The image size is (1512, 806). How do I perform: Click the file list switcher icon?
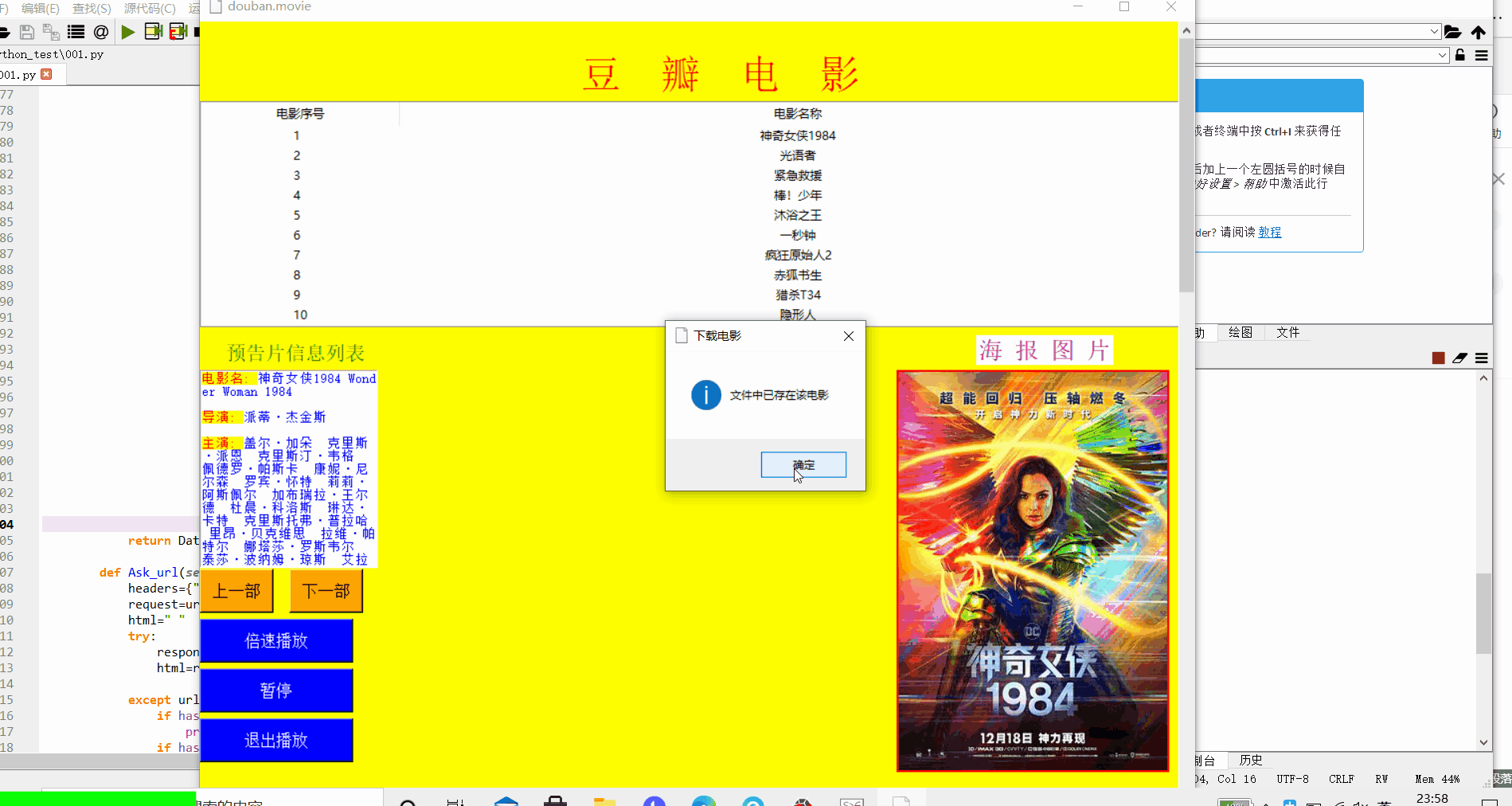point(76,32)
